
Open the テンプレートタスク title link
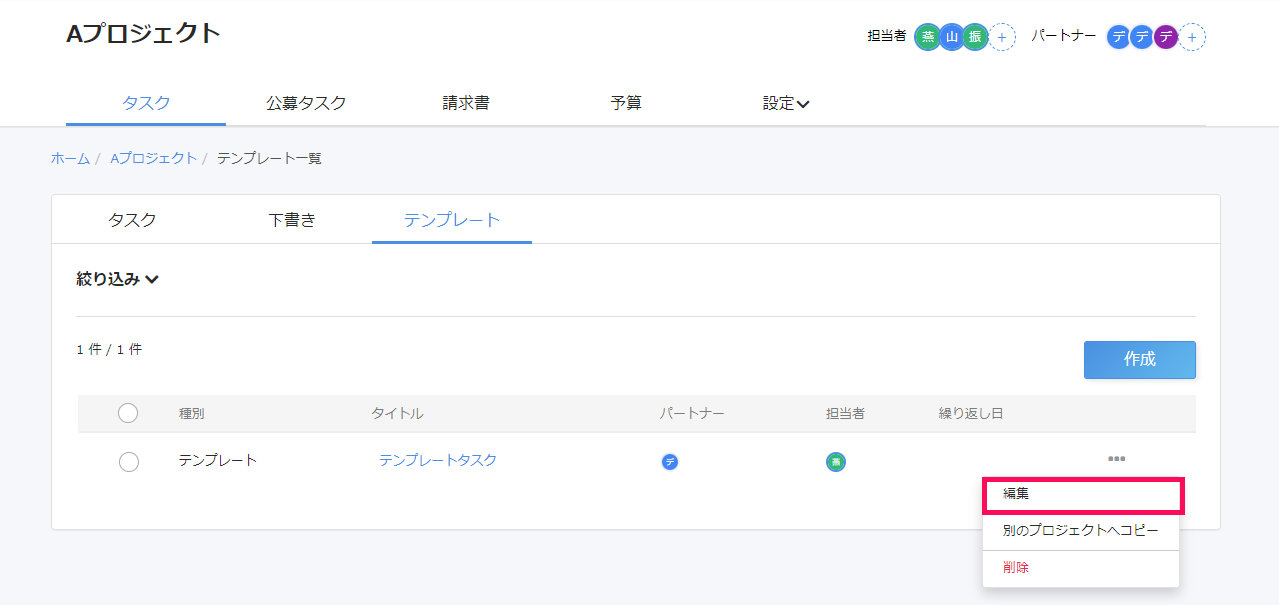click(x=438, y=460)
